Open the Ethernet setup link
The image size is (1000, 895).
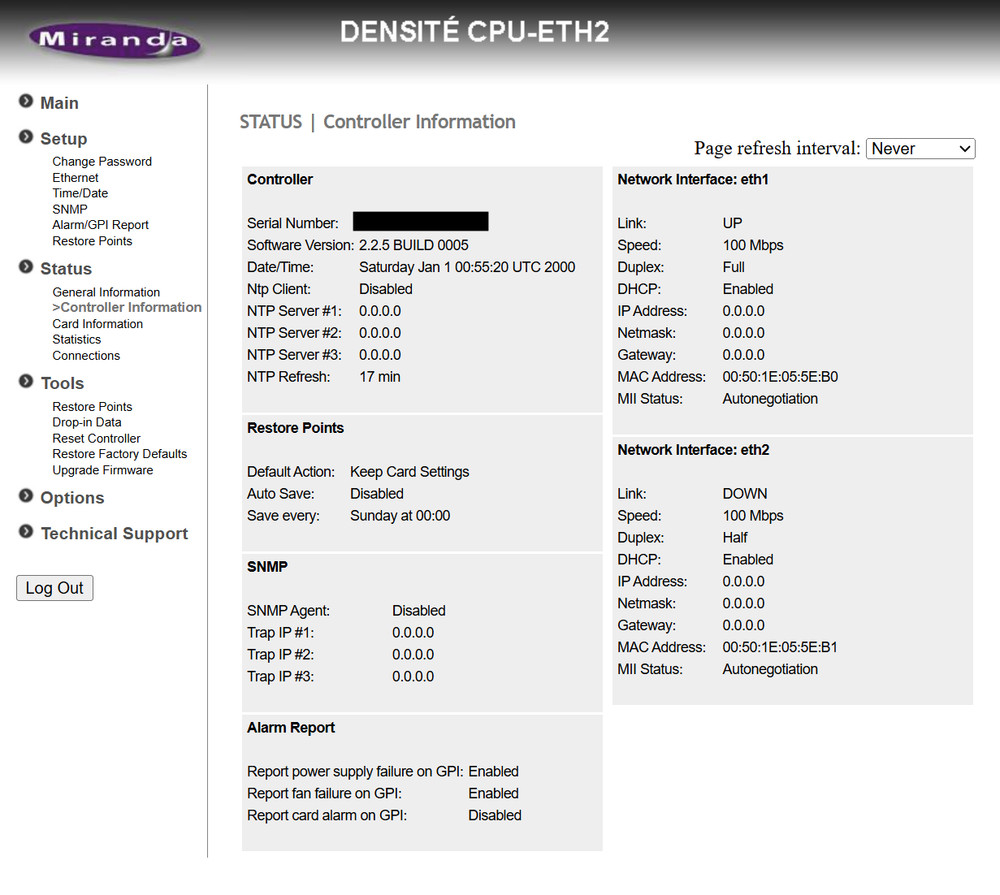click(x=75, y=177)
